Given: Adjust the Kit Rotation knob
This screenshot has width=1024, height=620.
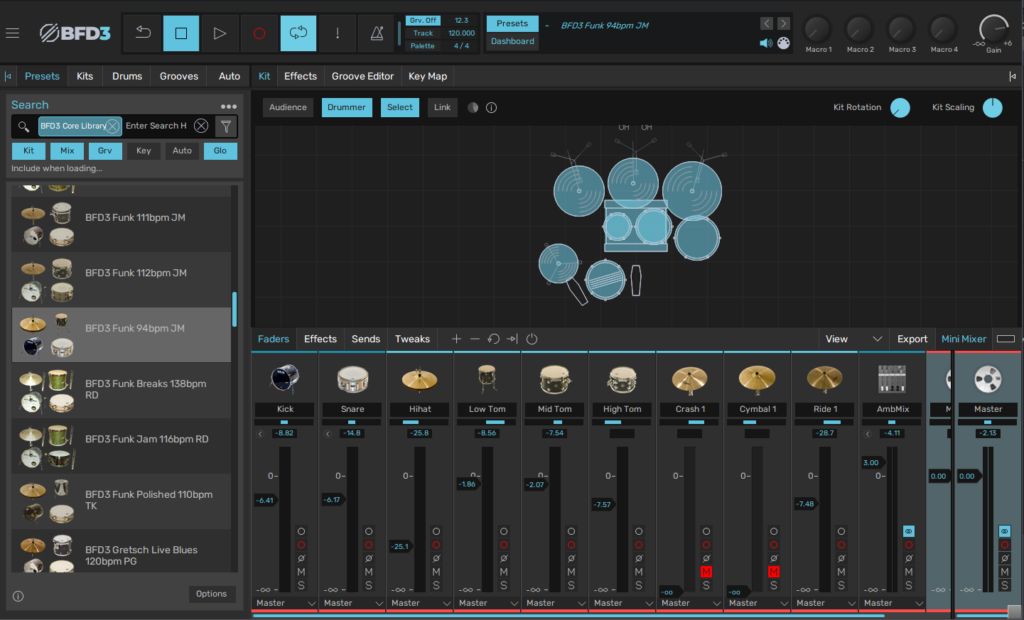Looking at the screenshot, I should click(900, 108).
